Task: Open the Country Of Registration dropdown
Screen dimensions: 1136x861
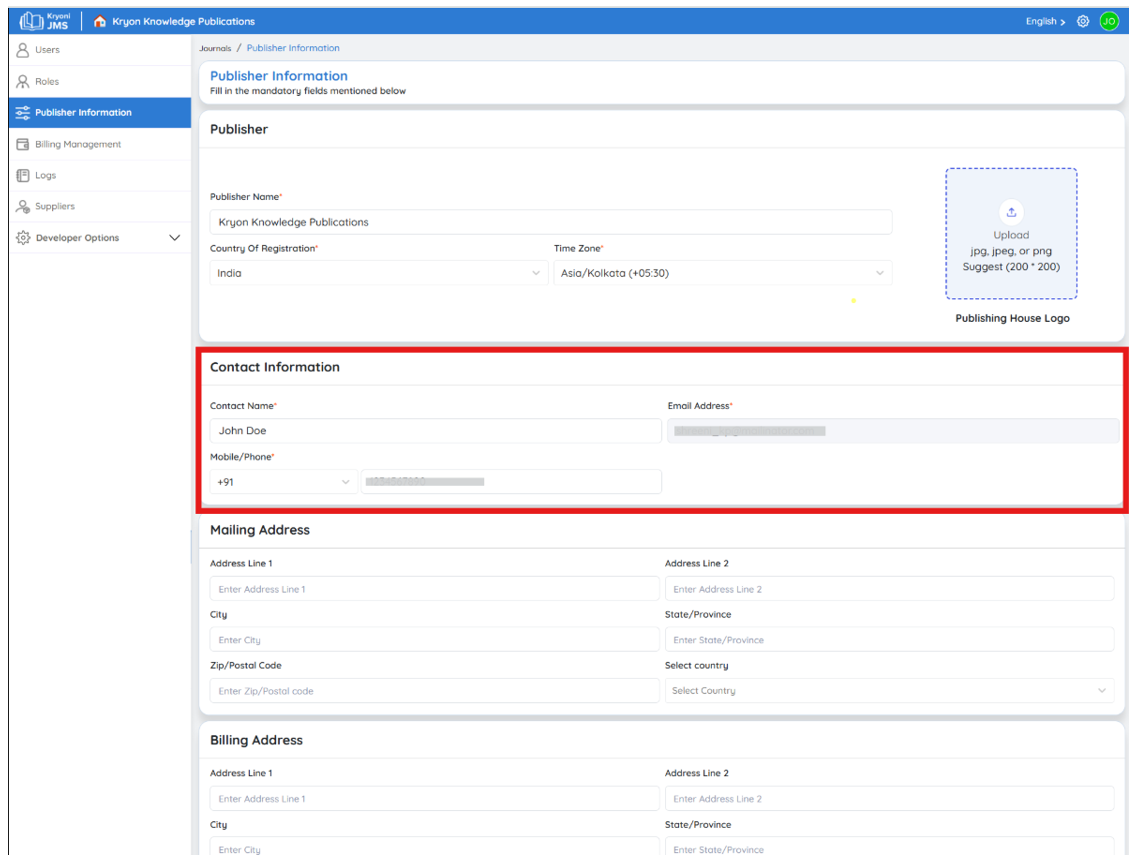Action: [378, 273]
